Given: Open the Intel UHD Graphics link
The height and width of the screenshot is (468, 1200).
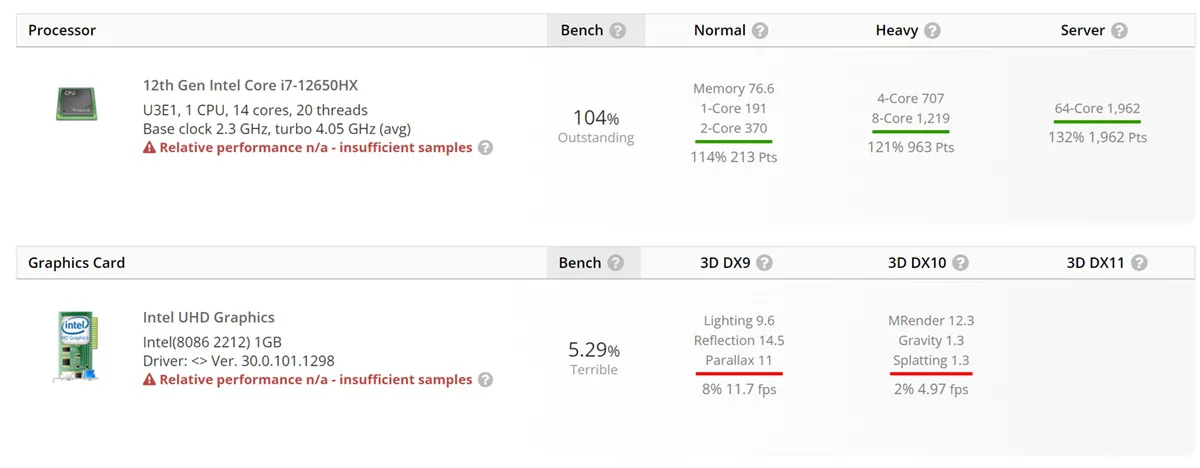Looking at the screenshot, I should click(x=209, y=318).
